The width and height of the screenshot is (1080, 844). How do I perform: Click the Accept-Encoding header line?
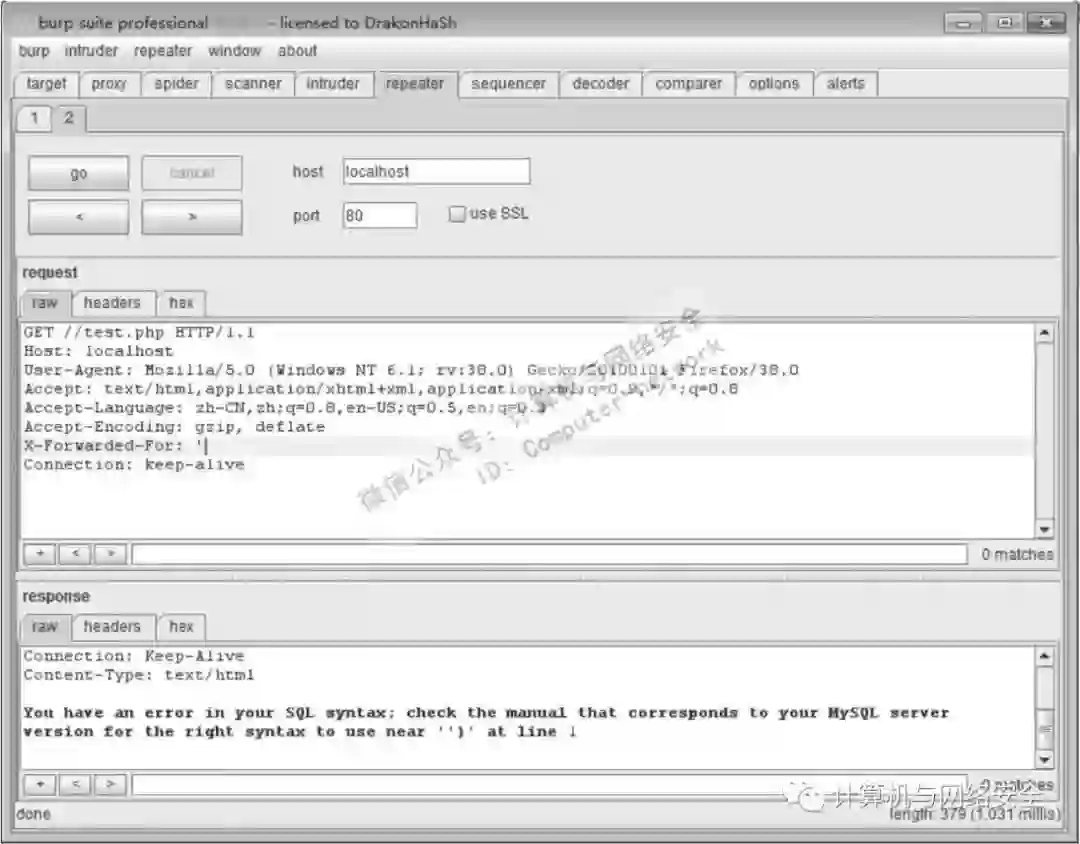pos(174,427)
